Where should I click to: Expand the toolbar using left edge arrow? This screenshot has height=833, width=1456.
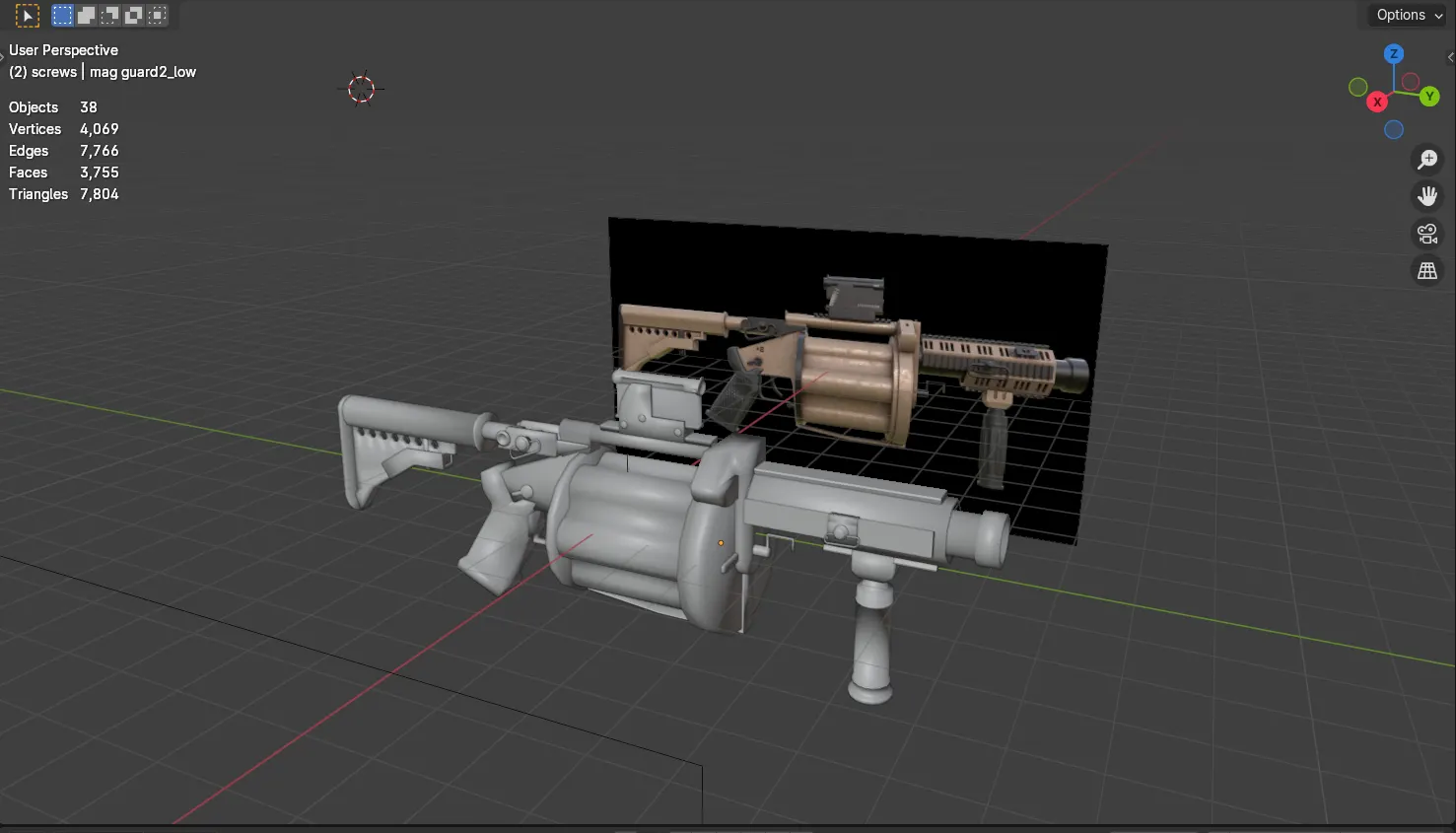3,58
